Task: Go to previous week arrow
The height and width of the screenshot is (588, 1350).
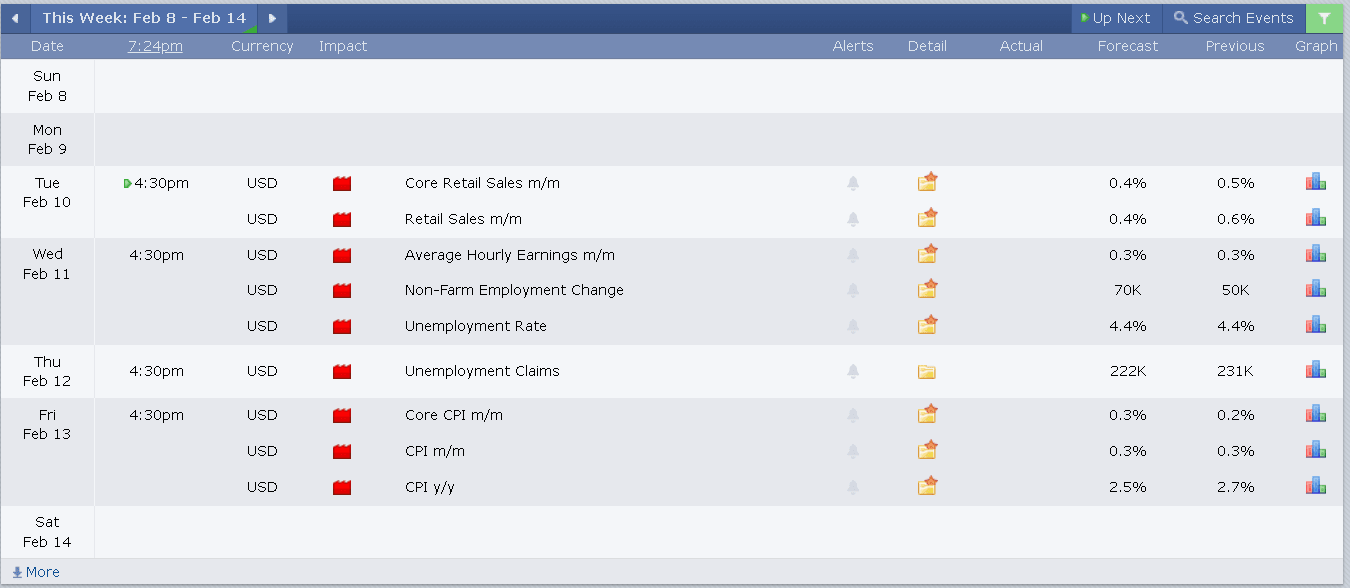Action: pos(15,18)
